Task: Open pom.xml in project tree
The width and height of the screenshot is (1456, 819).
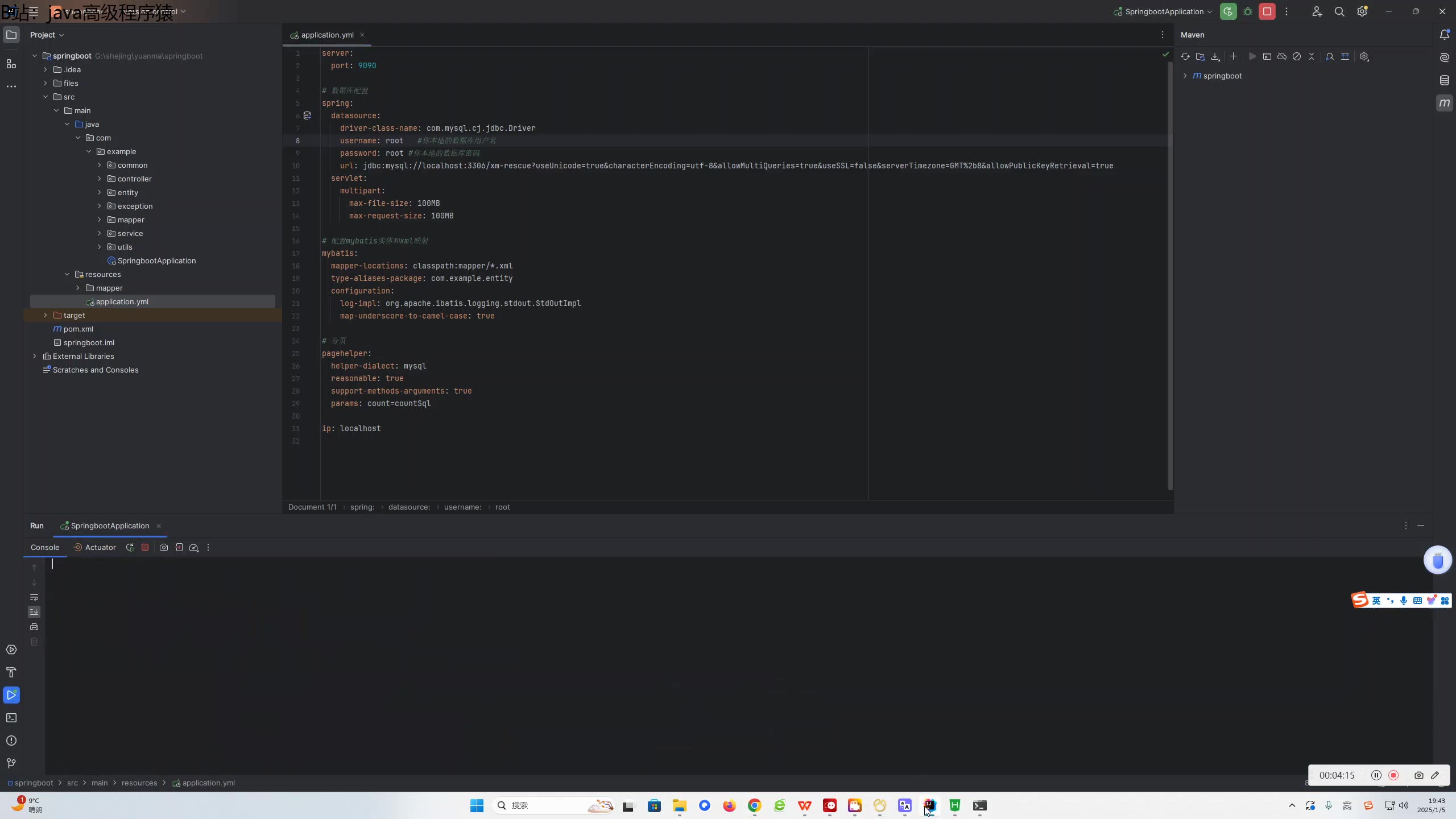Action: [78, 329]
